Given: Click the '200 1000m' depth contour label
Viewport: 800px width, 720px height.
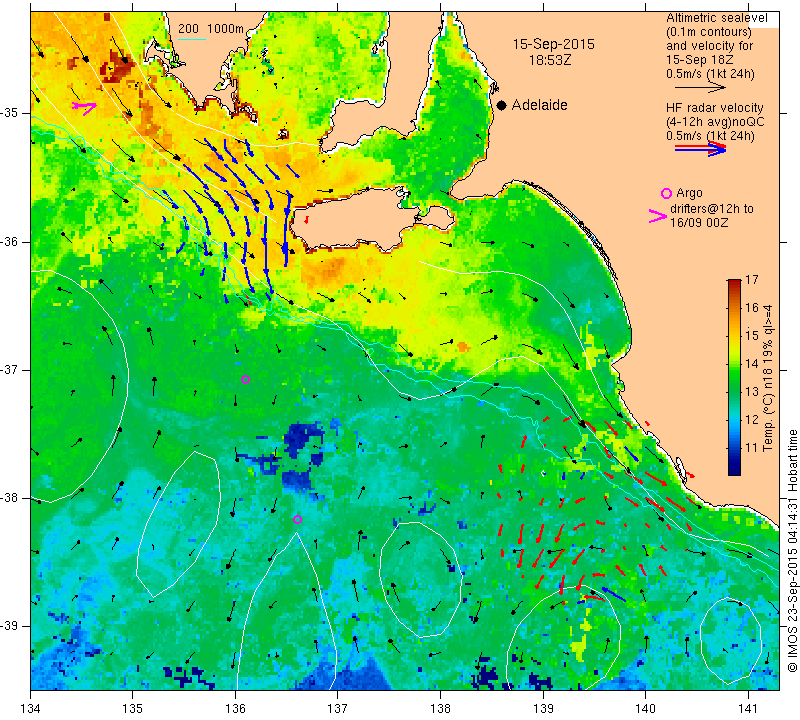Looking at the screenshot, I should pos(211,29).
